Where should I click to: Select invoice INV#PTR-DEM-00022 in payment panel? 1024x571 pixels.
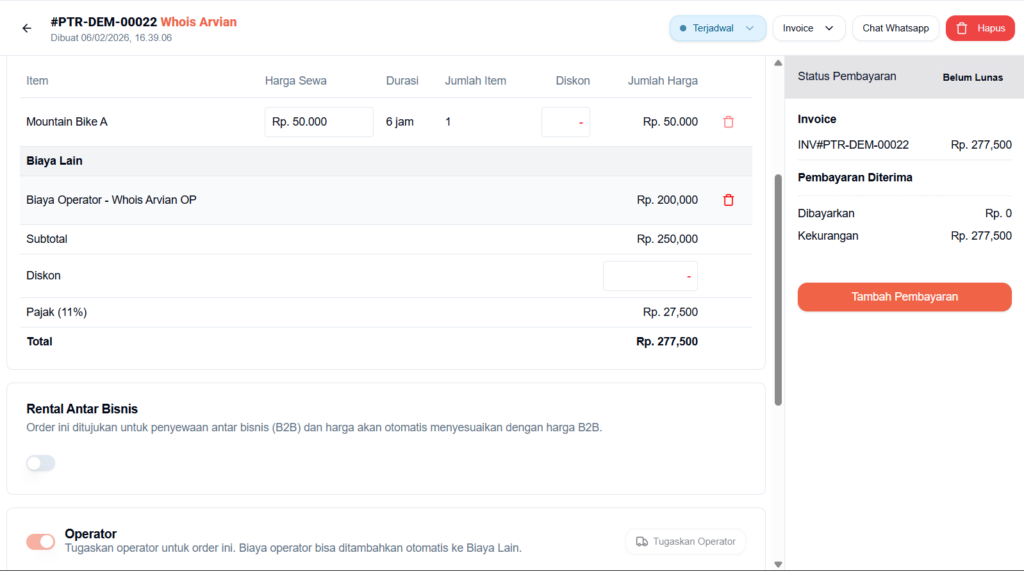[853, 145]
